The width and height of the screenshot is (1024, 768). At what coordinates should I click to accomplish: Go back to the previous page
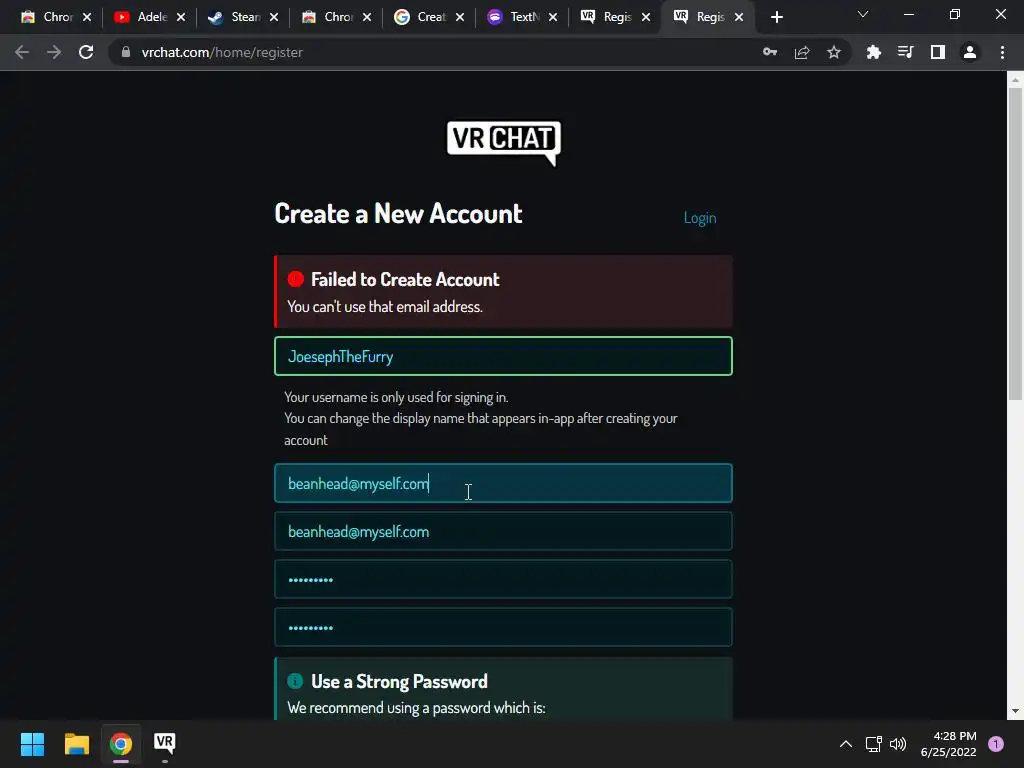(x=22, y=52)
